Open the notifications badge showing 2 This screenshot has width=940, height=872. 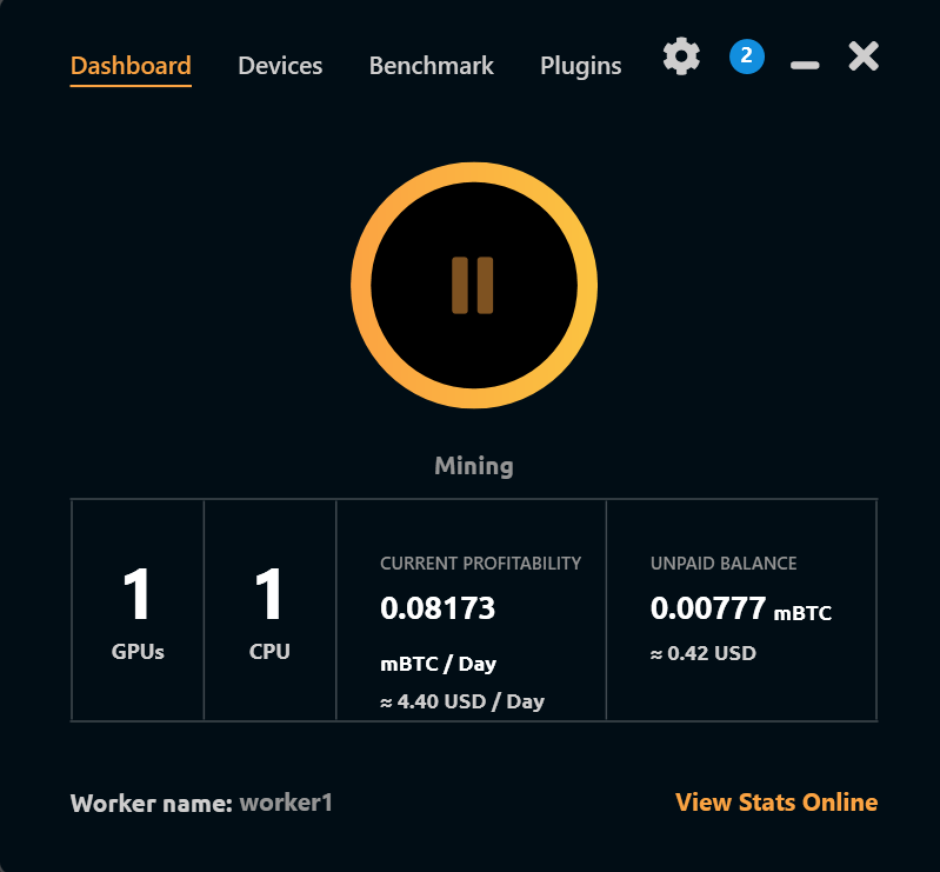746,56
